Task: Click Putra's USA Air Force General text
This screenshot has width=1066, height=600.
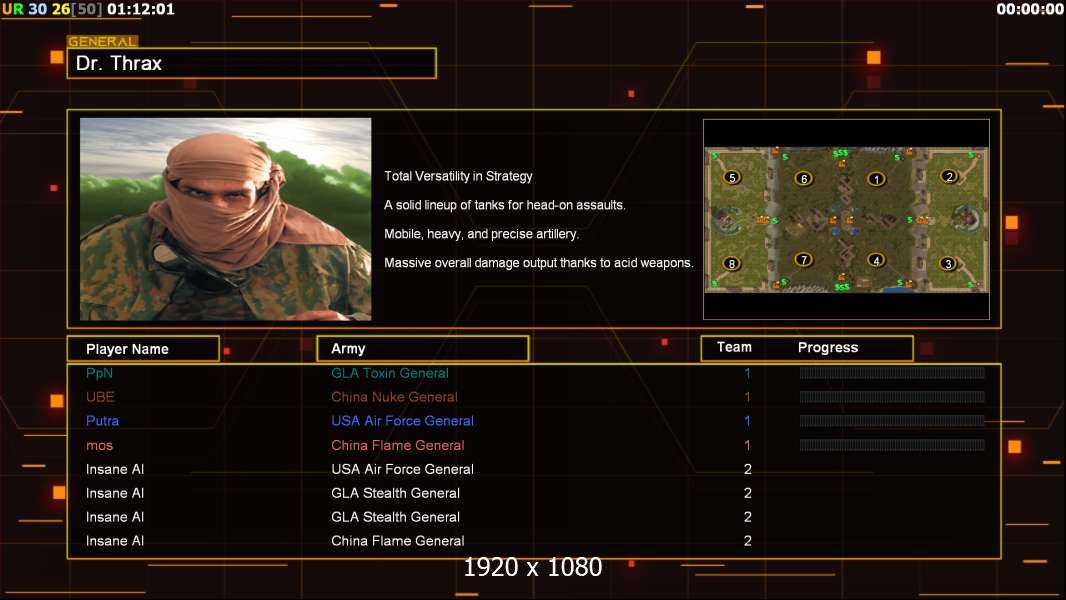Action: point(402,421)
